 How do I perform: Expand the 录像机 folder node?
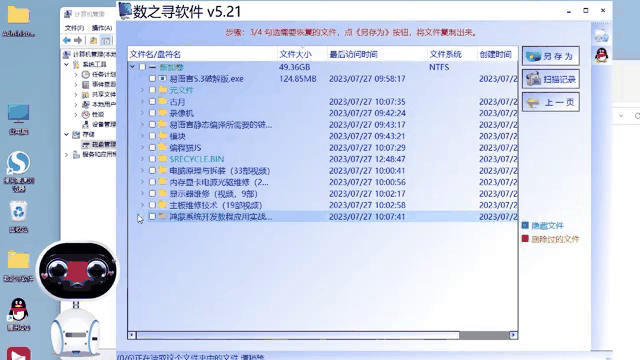point(142,113)
